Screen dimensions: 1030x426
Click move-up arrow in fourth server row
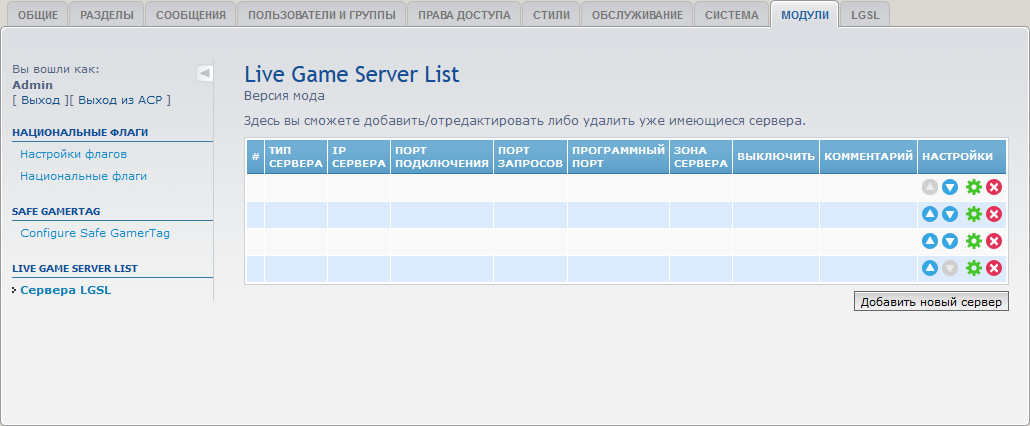(x=930, y=268)
